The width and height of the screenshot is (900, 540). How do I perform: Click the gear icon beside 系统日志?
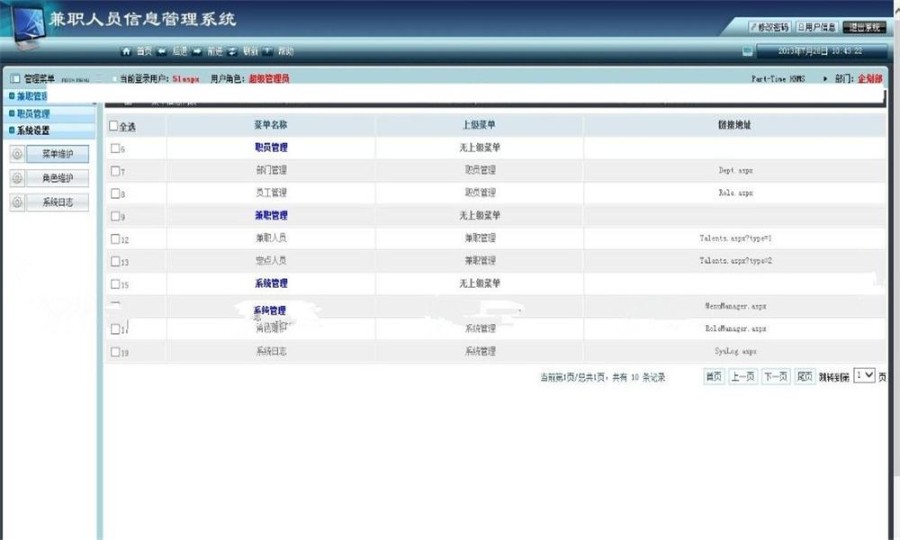click(x=17, y=202)
